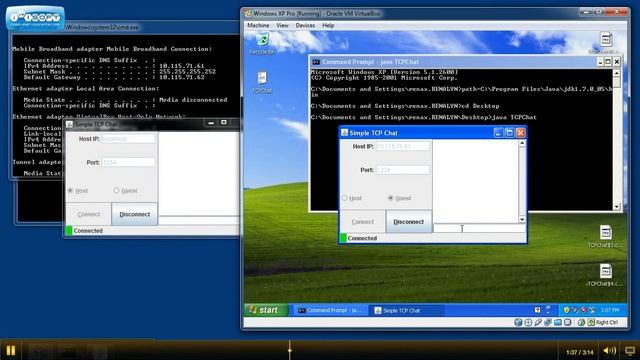This screenshot has width=640, height=360.
Task: Select the Guest radio button in host chat window
Action: pos(116,191)
